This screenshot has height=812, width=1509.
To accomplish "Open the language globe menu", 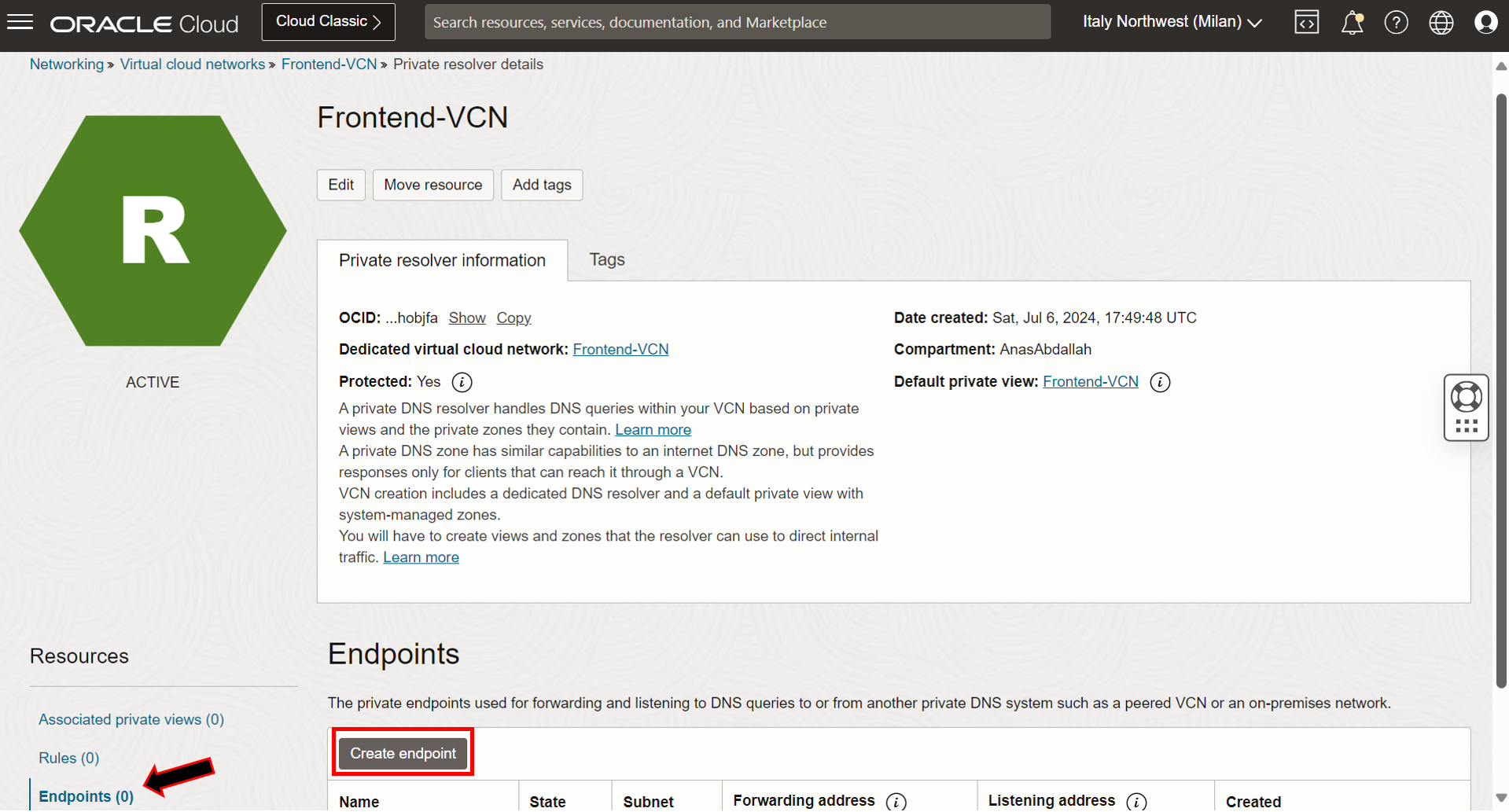I will point(1441,22).
